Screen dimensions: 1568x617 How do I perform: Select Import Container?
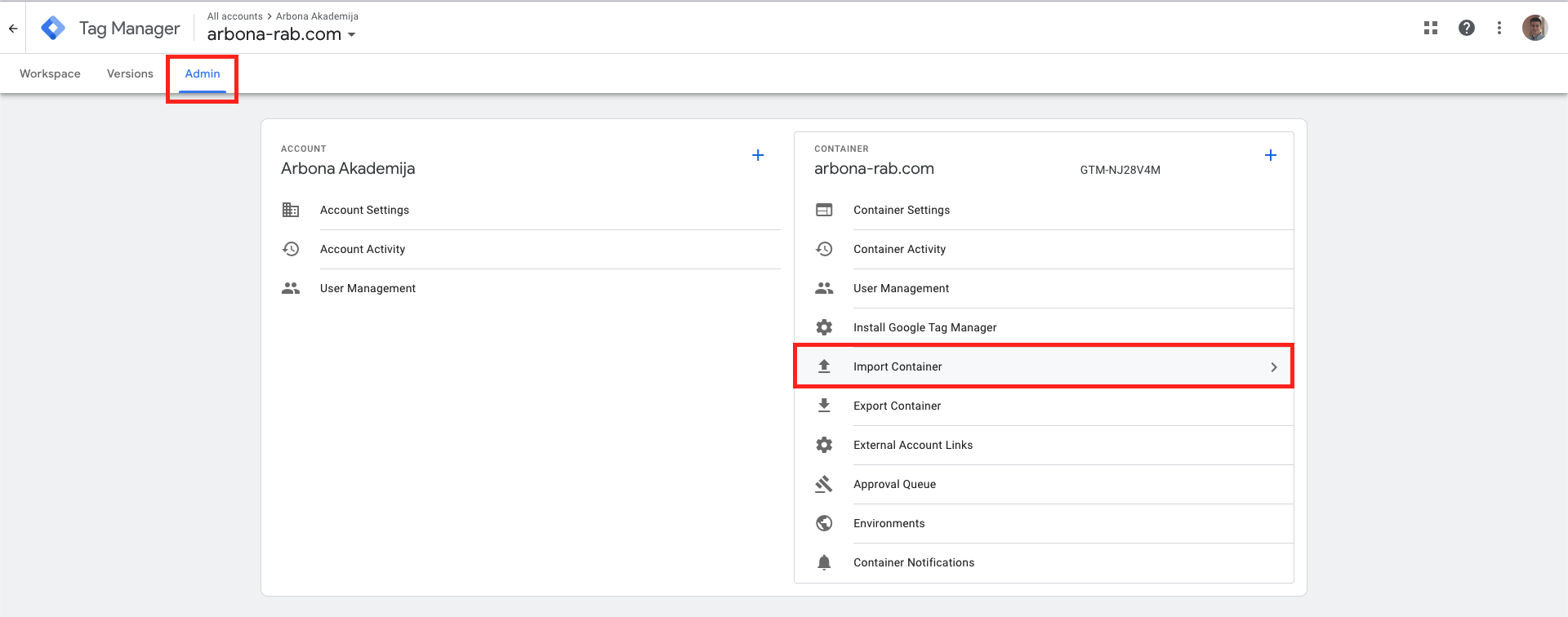[1044, 366]
